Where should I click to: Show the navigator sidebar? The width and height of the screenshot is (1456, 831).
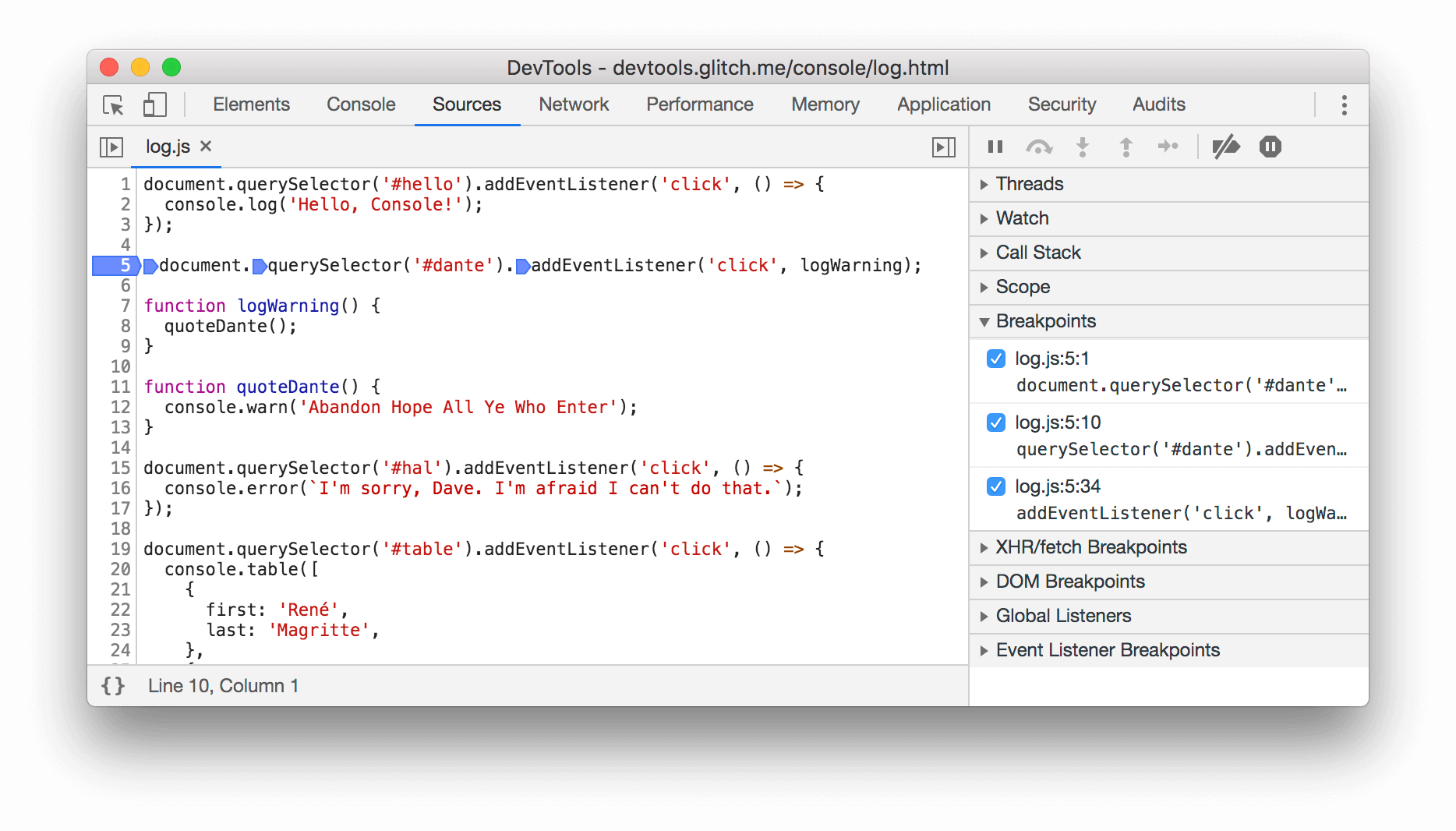pyautogui.click(x=111, y=147)
